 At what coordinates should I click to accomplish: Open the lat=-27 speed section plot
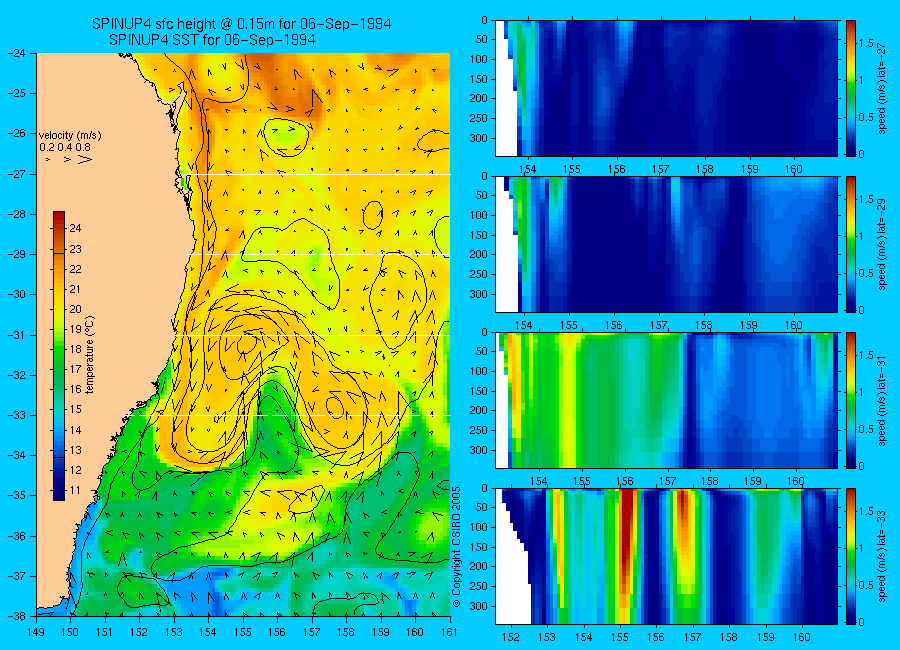pos(666,88)
